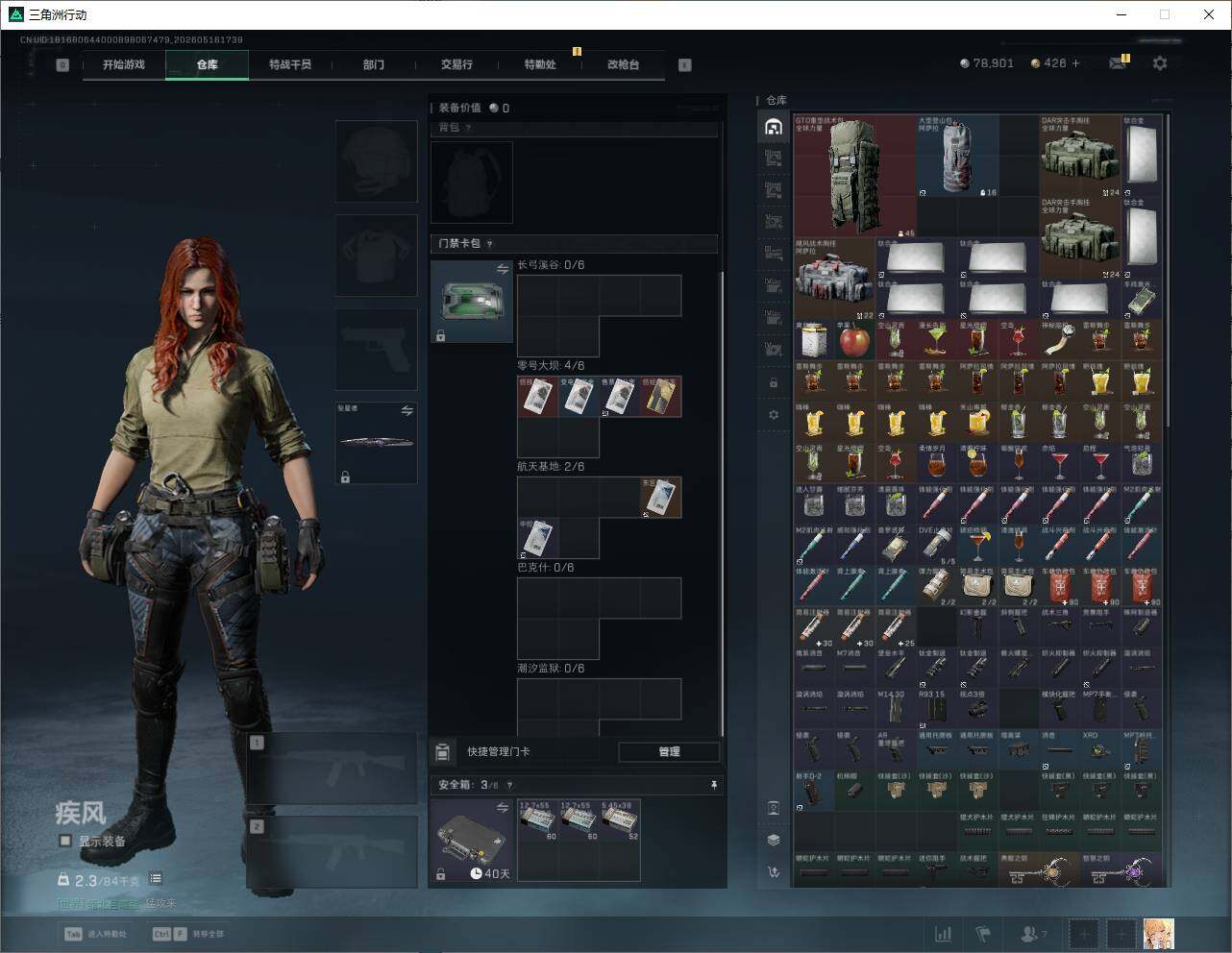This screenshot has width=1232, height=953.
Task: Swap the 门禁卡包 keycard case
Action: coord(502,269)
